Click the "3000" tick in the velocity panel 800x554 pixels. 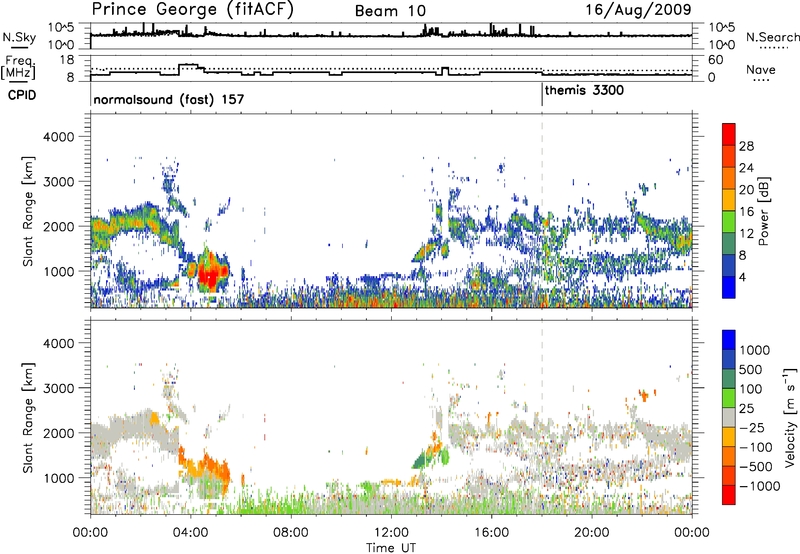tap(58, 388)
